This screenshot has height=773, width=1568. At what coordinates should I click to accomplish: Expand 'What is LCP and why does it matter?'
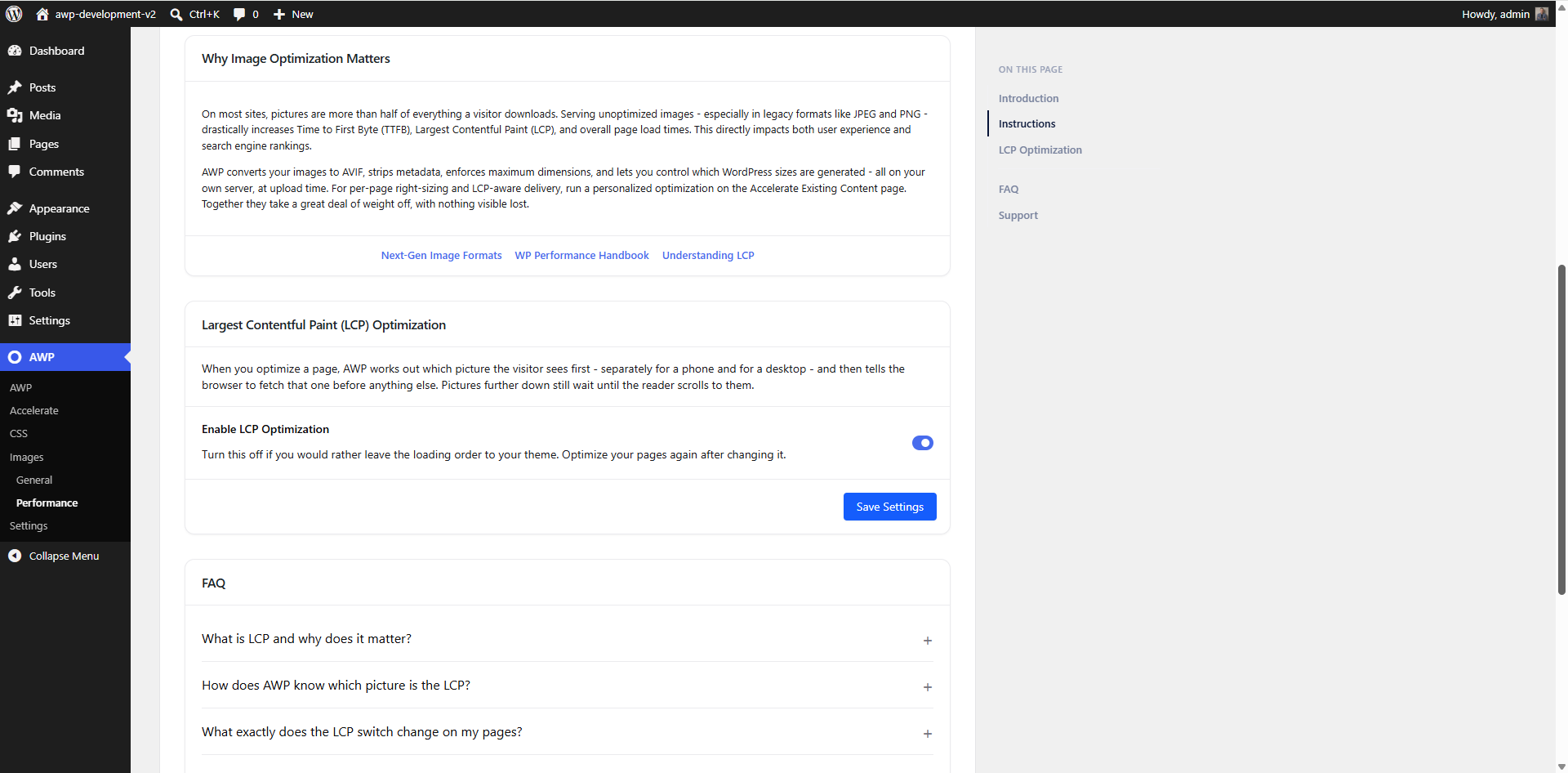tap(568, 639)
